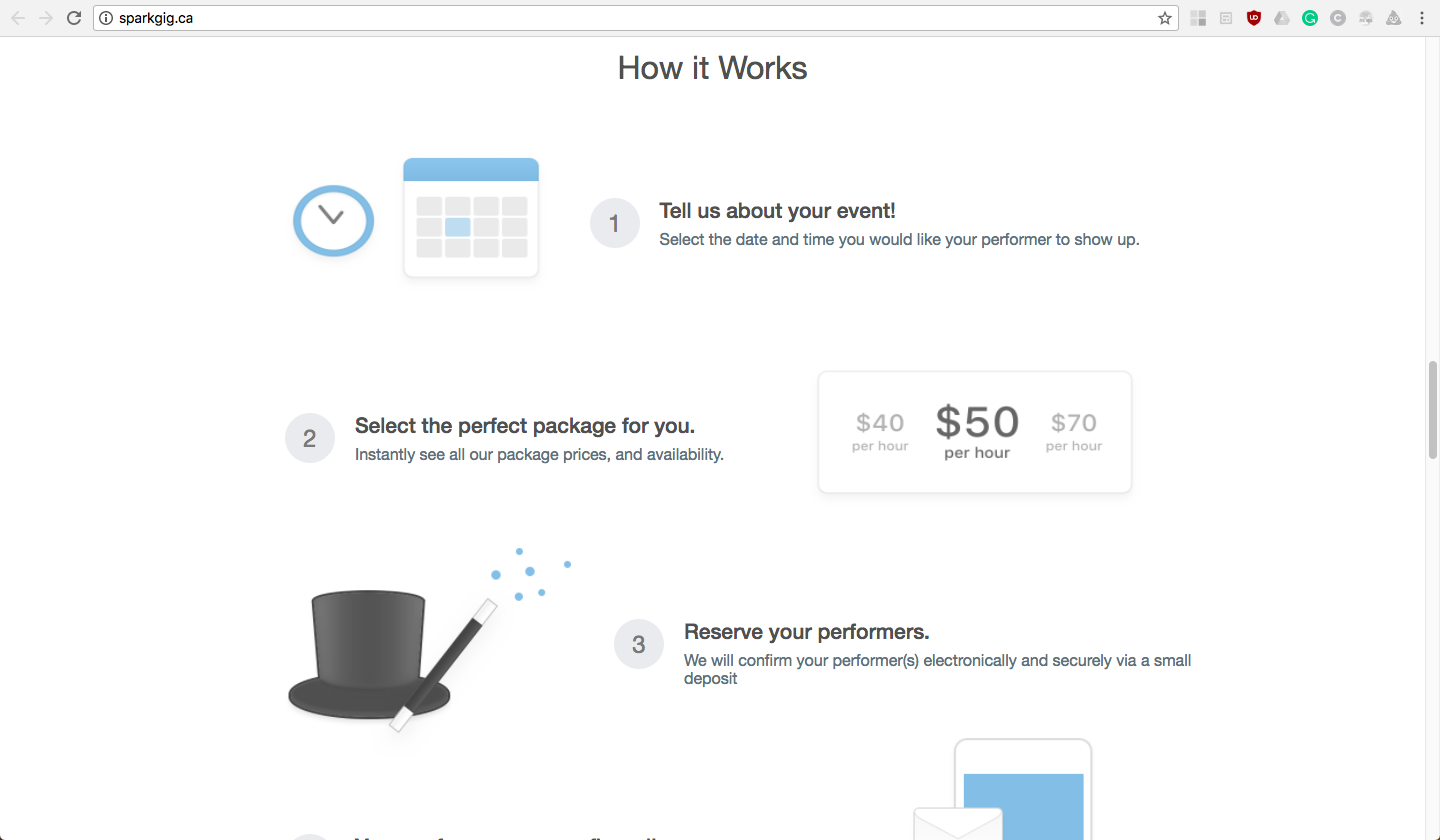The height and width of the screenshot is (840, 1440).
Task: Click the phone and envelope illustration
Action: [x=1003, y=790]
